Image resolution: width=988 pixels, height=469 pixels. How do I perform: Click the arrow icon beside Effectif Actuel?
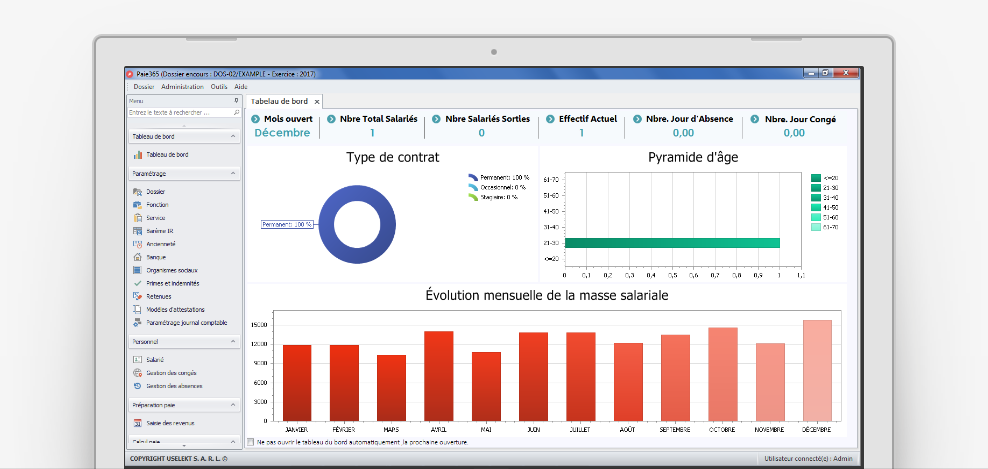click(x=550, y=119)
